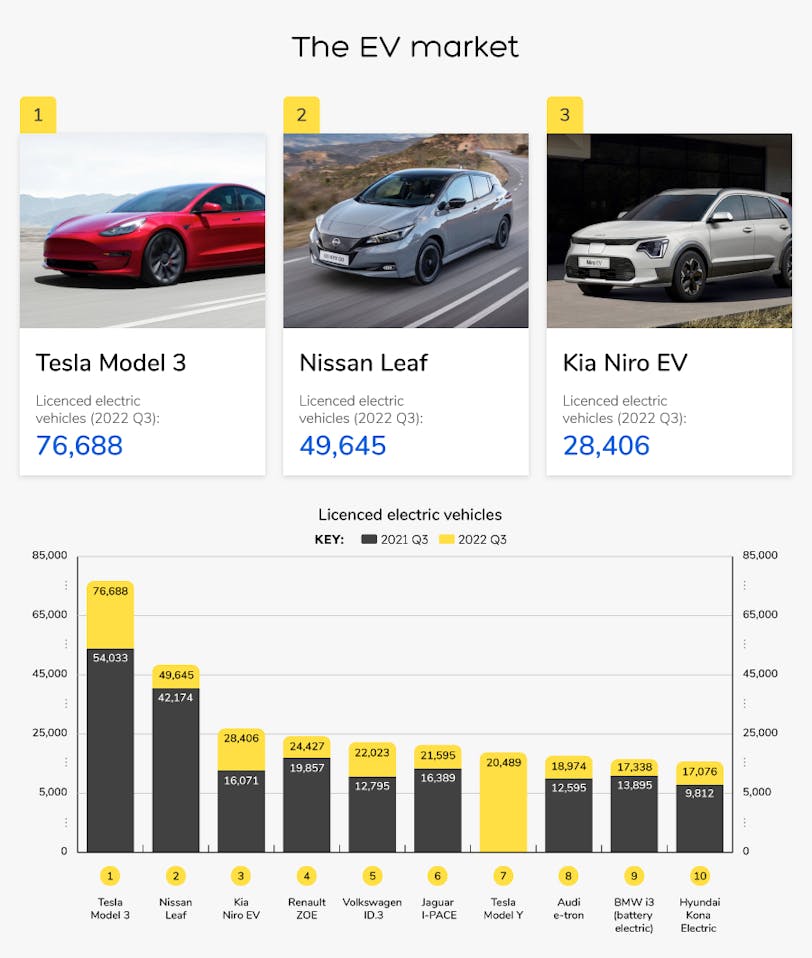Open the red Tesla Model 3 photo
812x958 pixels.
(x=142, y=231)
